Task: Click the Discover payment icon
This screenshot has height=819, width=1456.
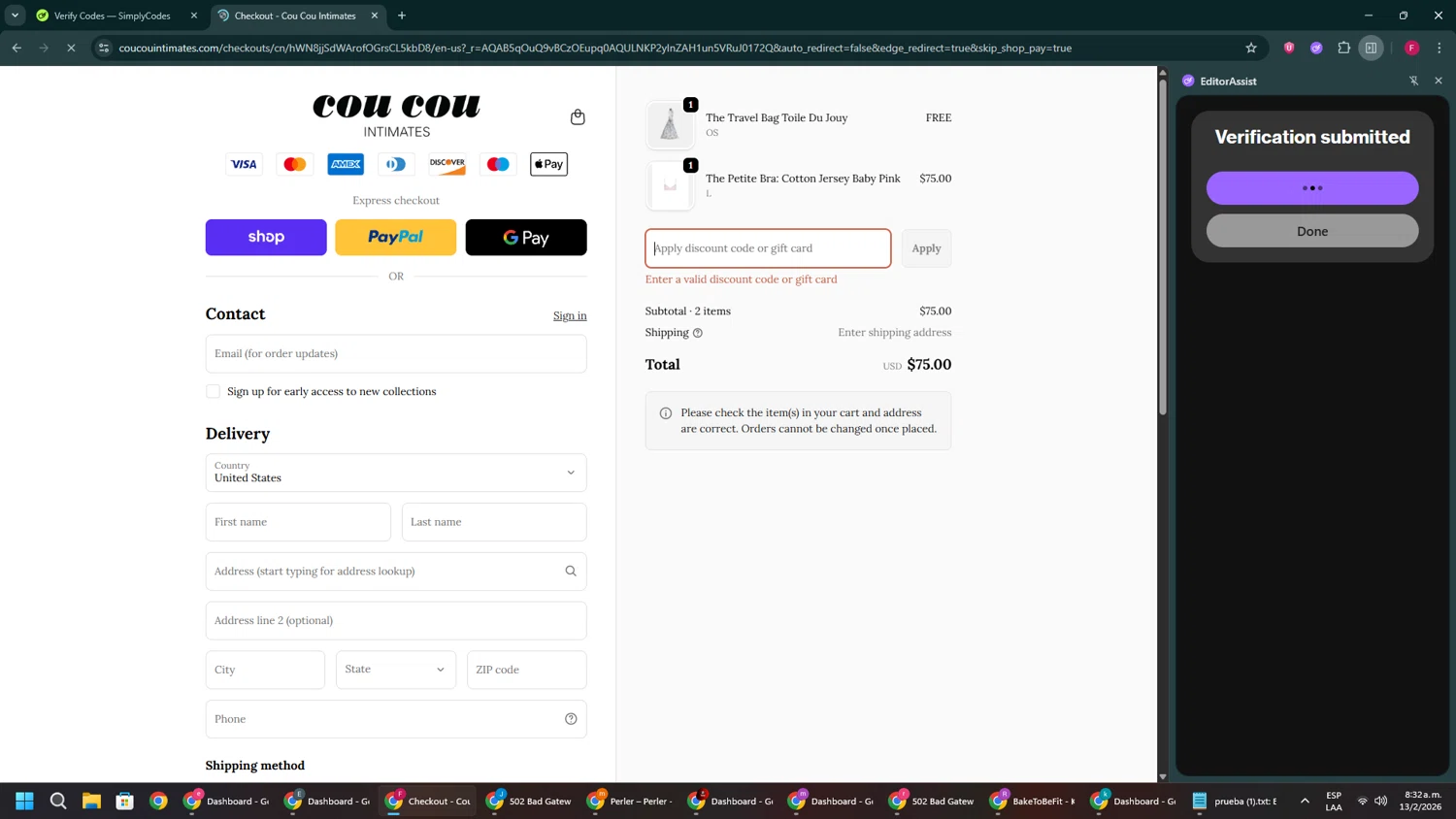Action: coord(447,164)
